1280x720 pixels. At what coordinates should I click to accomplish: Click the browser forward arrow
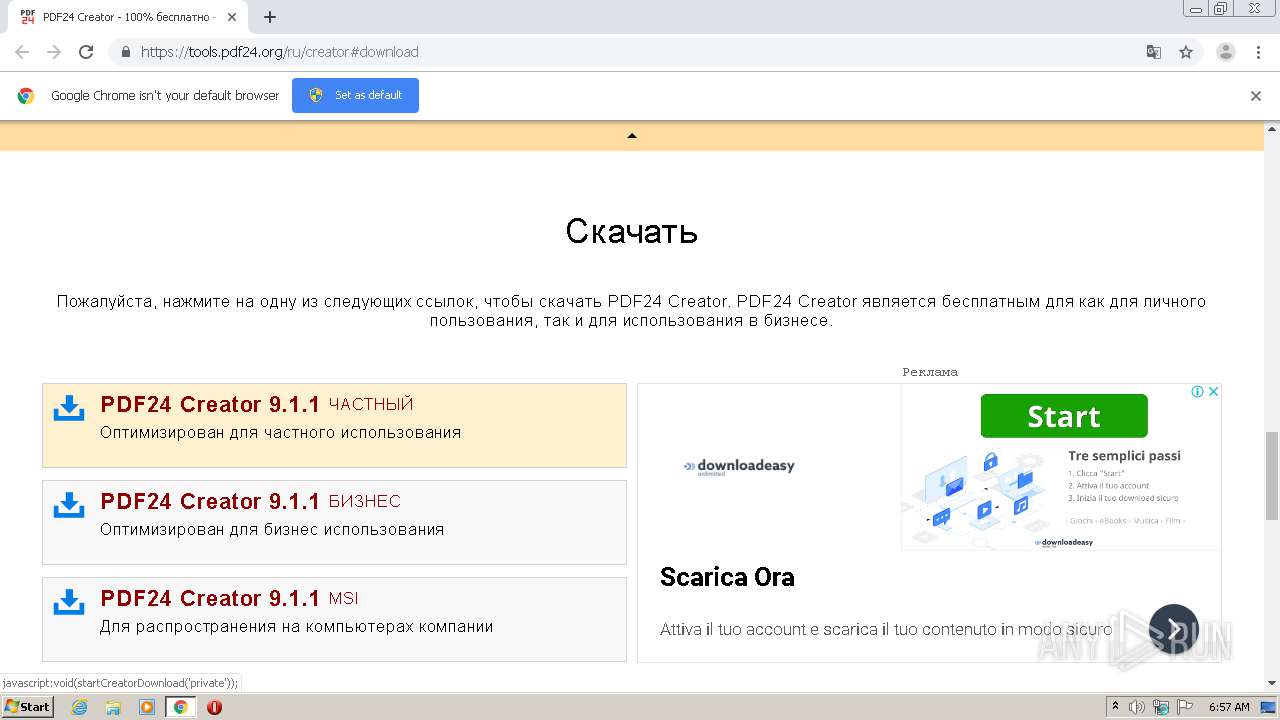[x=54, y=52]
